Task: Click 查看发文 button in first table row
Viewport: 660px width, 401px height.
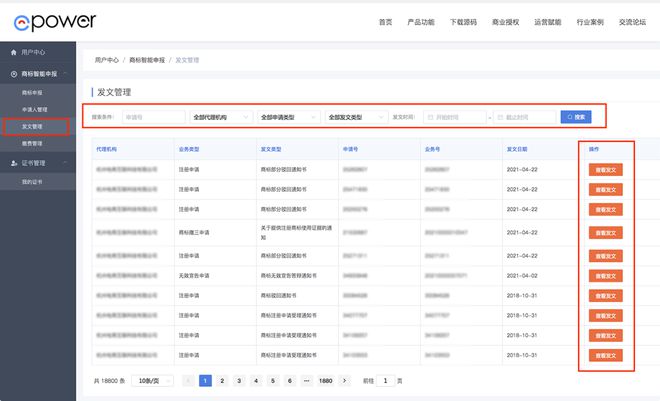Action: click(x=605, y=170)
